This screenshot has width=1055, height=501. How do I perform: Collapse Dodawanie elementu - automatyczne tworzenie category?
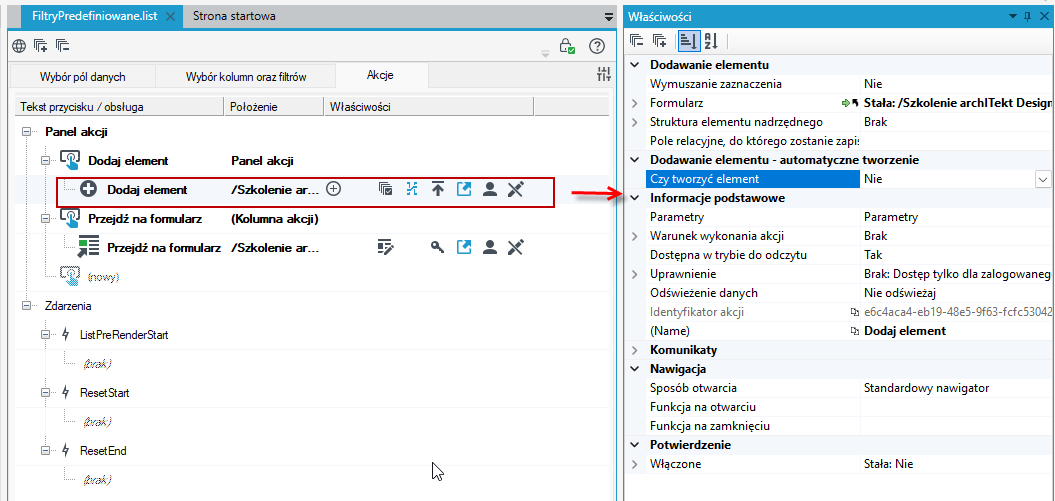[634, 160]
